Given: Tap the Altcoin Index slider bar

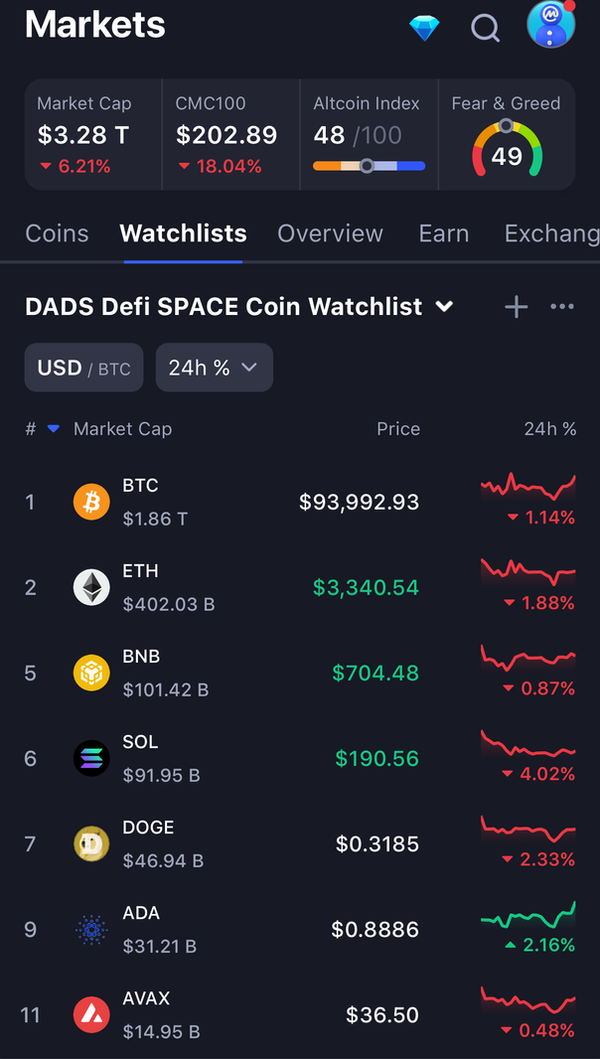Looking at the screenshot, I should pos(369,166).
